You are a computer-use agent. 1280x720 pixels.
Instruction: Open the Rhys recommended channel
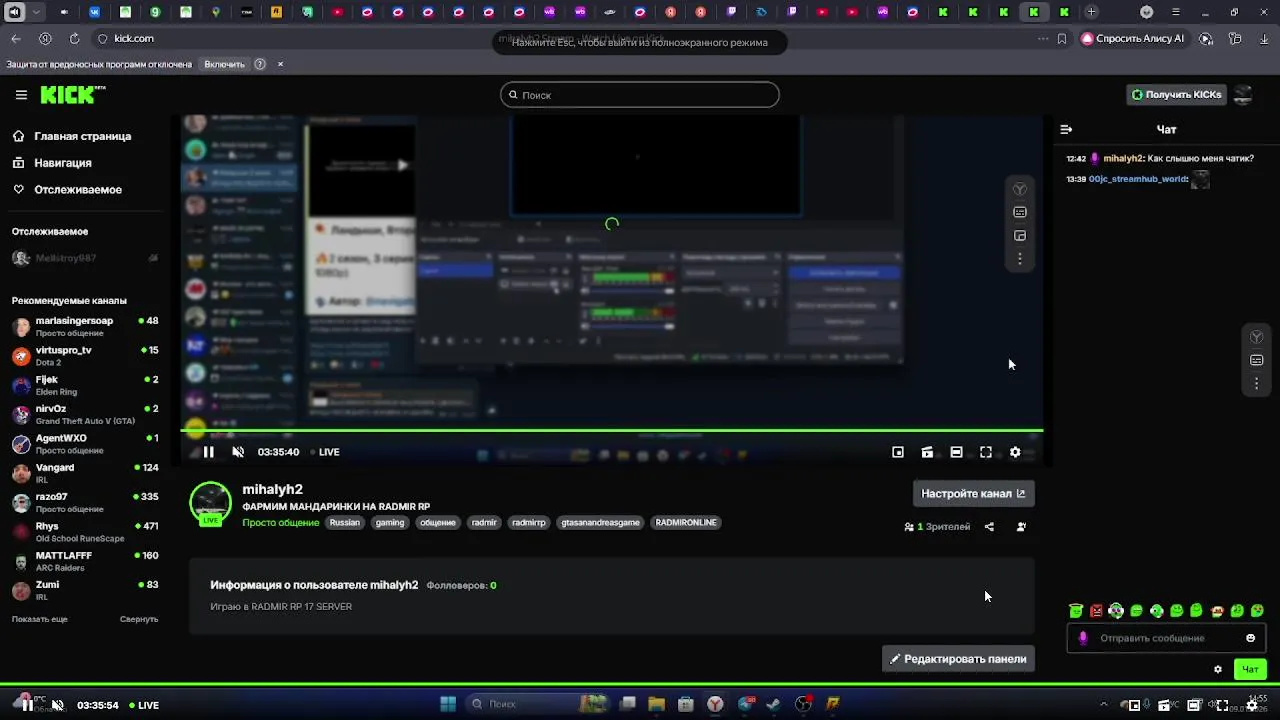tap(85, 532)
